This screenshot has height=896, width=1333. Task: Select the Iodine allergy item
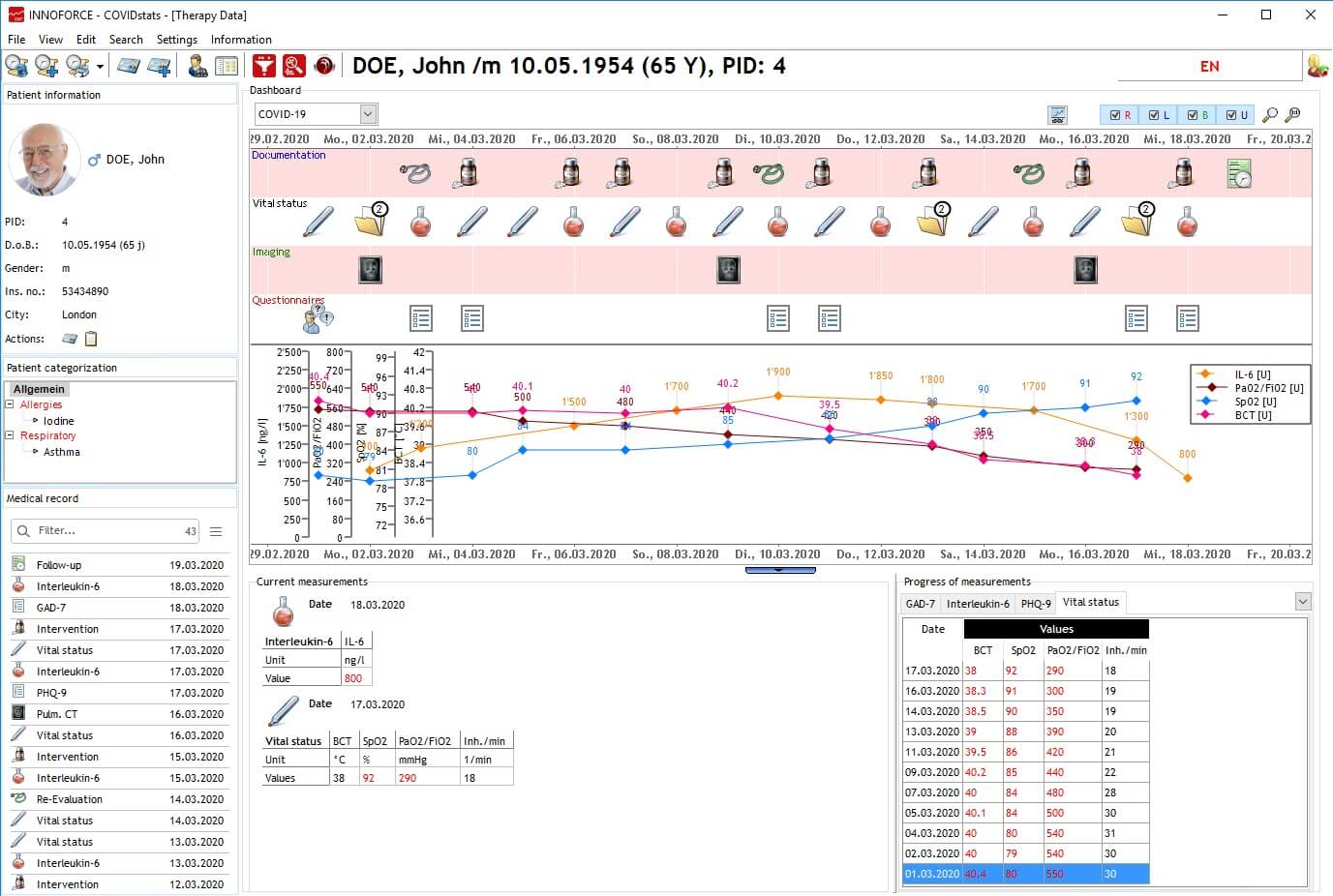pos(58,421)
